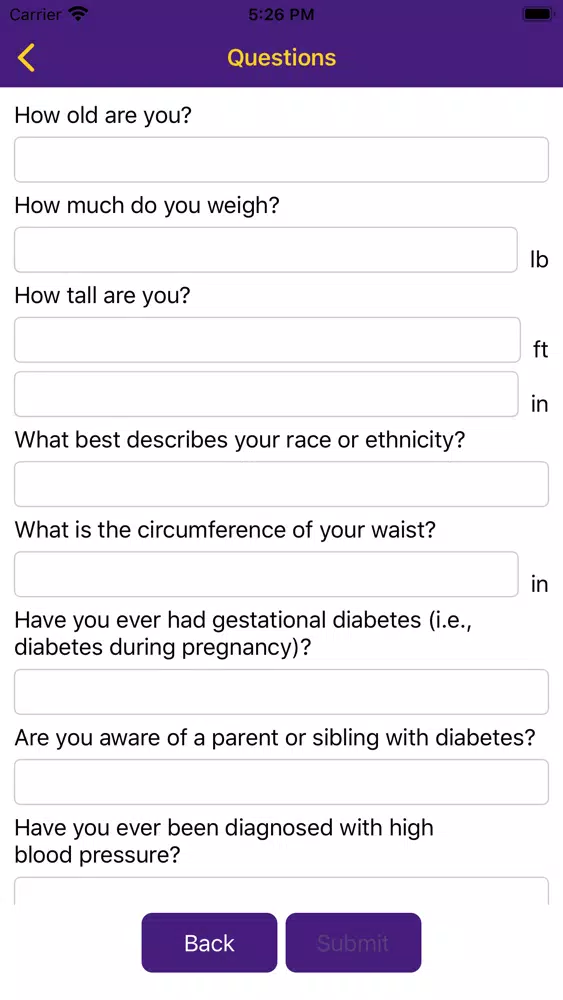The height and width of the screenshot is (1000, 563).
Task: Tap the battery indicator icon
Action: pyautogui.click(x=537, y=14)
